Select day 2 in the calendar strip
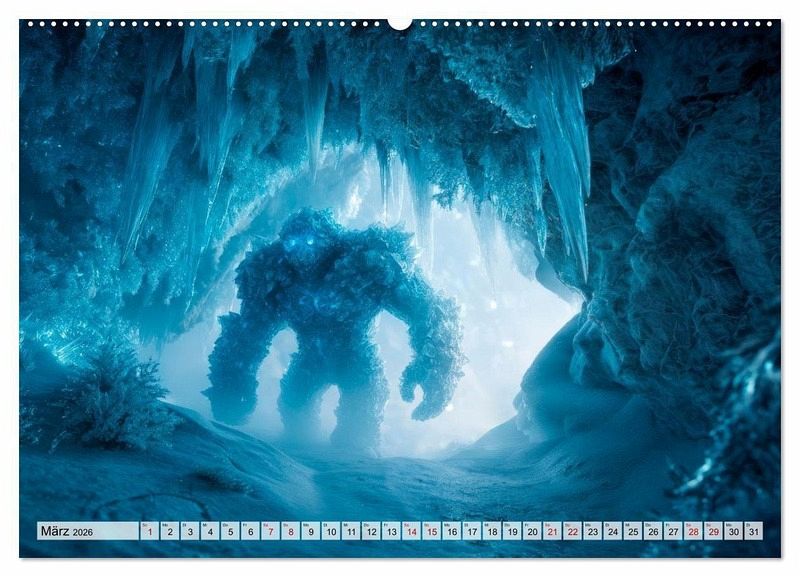This screenshot has height=577, width=800. 170,531
